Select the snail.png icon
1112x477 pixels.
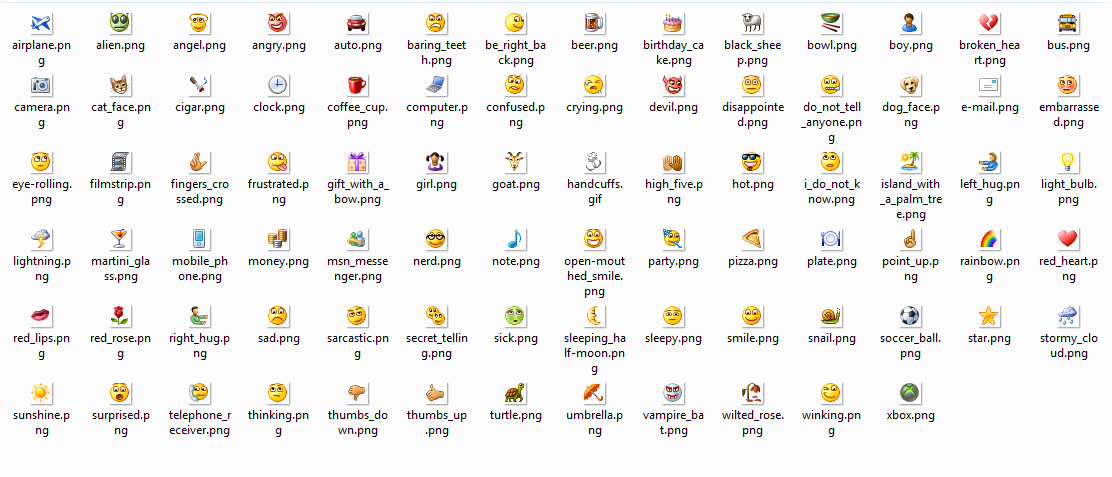click(x=831, y=316)
